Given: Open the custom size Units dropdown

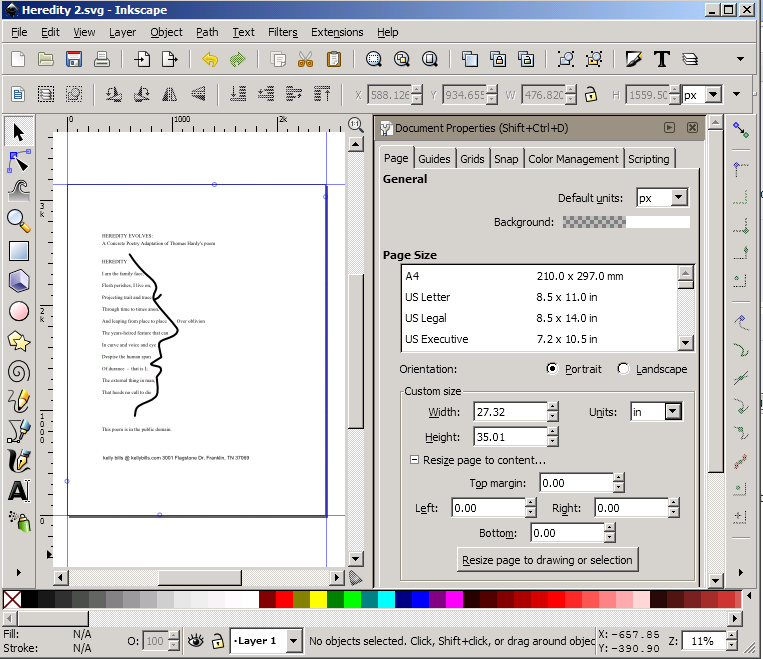Looking at the screenshot, I should (x=656, y=411).
